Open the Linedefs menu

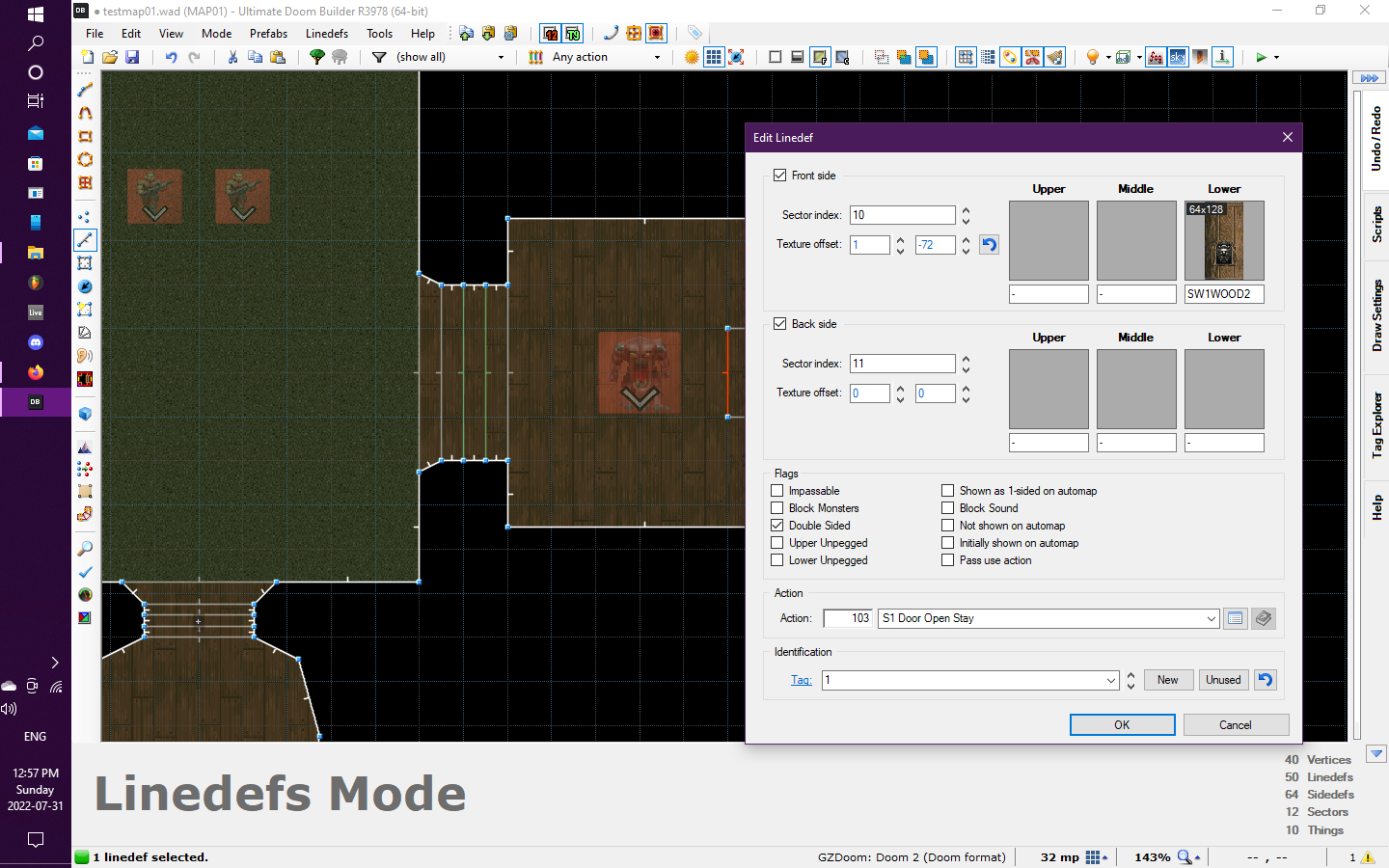point(327,34)
